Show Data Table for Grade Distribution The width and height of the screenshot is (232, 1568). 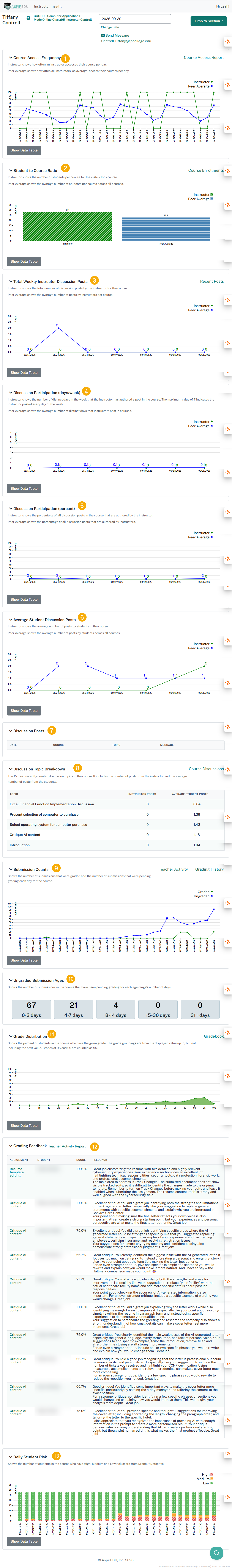(24, 1125)
